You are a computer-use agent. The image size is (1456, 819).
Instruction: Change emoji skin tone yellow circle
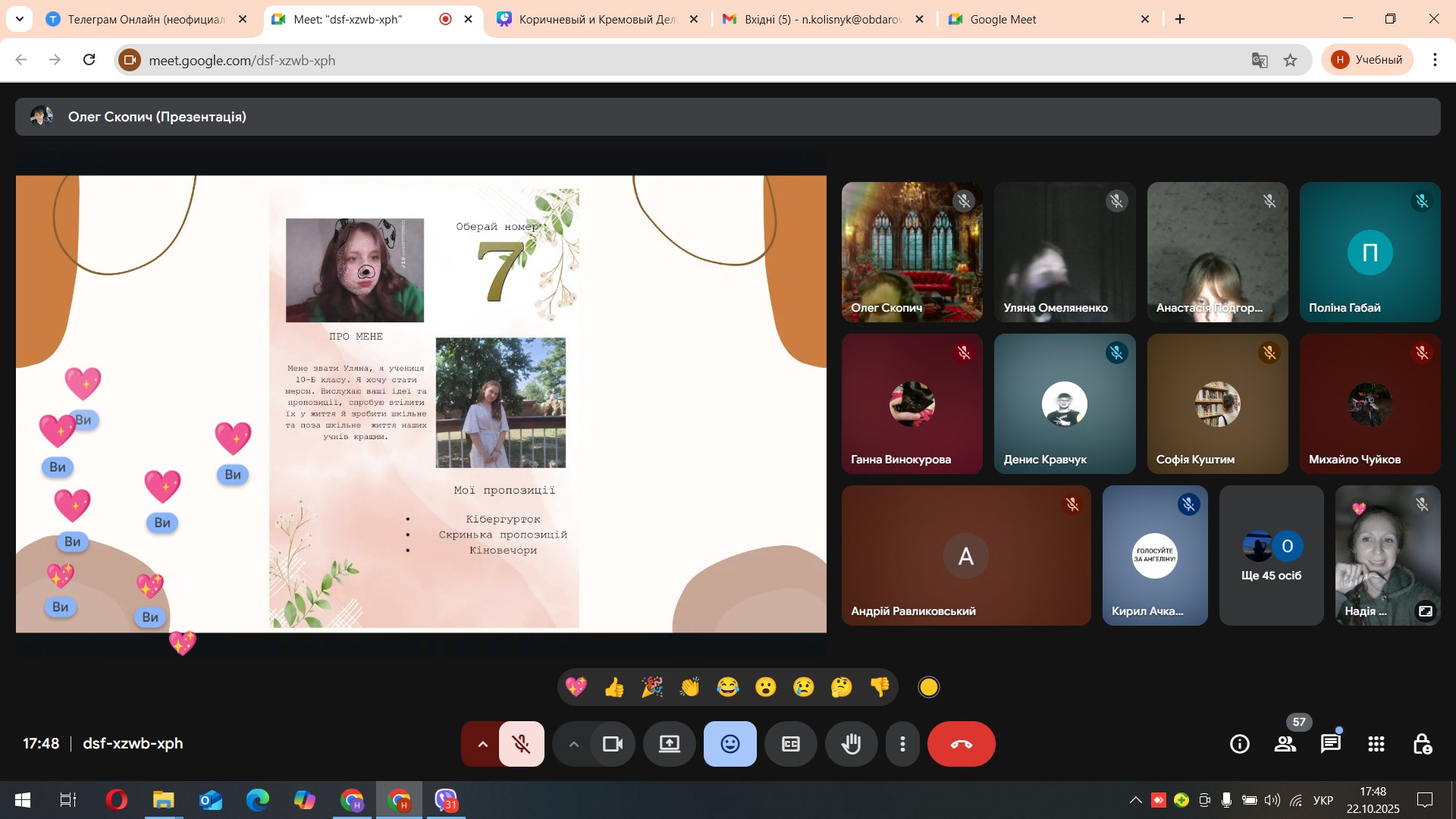pyautogui.click(x=928, y=687)
